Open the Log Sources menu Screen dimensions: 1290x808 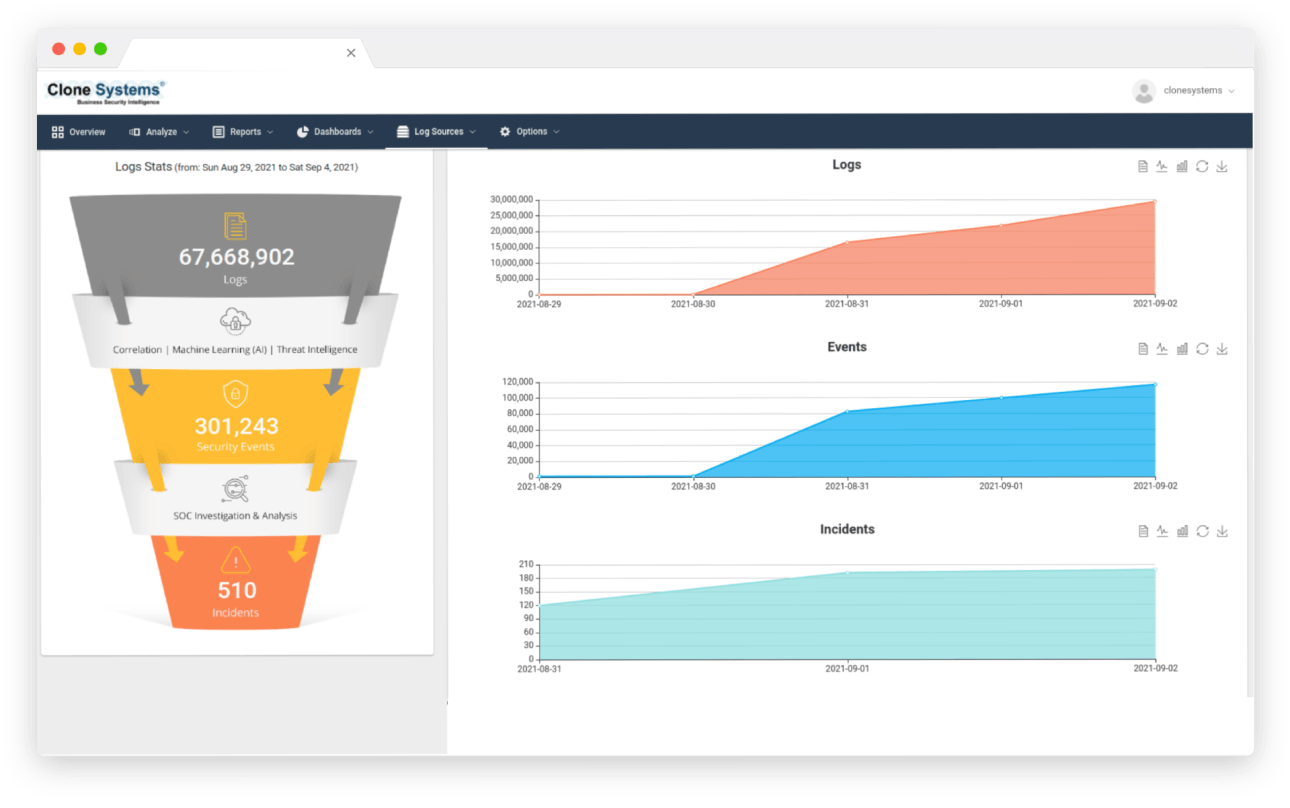click(x=437, y=132)
